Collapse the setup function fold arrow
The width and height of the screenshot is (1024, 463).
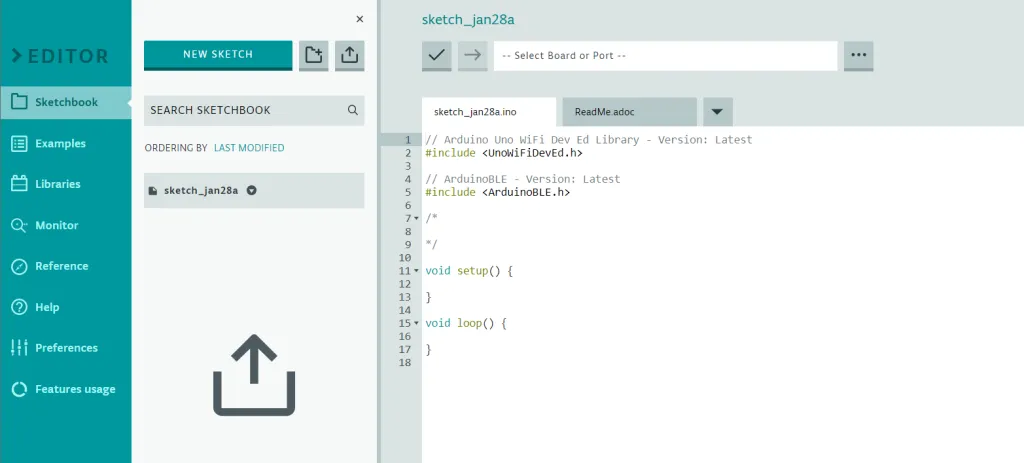point(416,271)
